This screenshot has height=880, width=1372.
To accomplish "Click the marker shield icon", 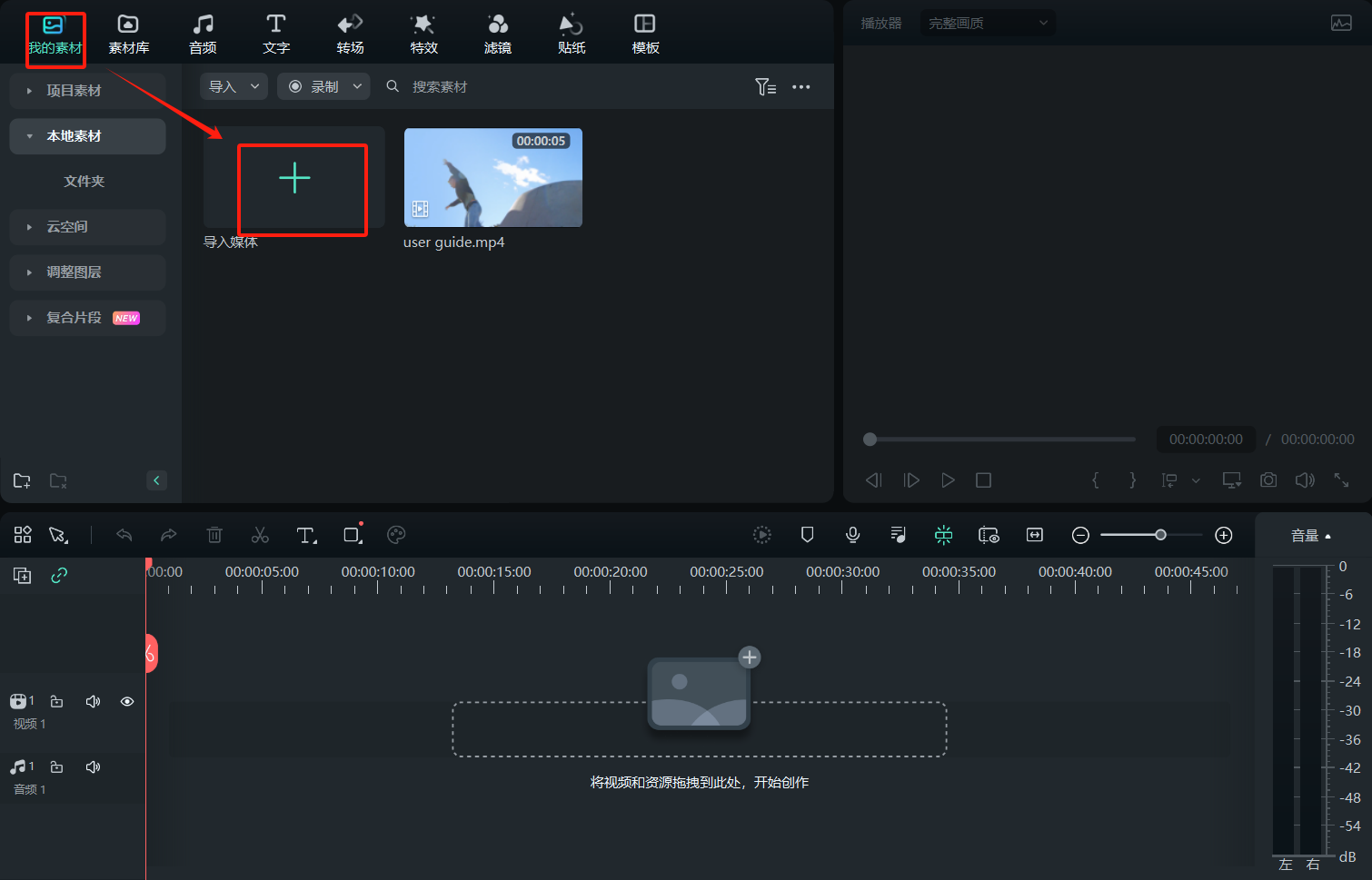I will pos(807,535).
